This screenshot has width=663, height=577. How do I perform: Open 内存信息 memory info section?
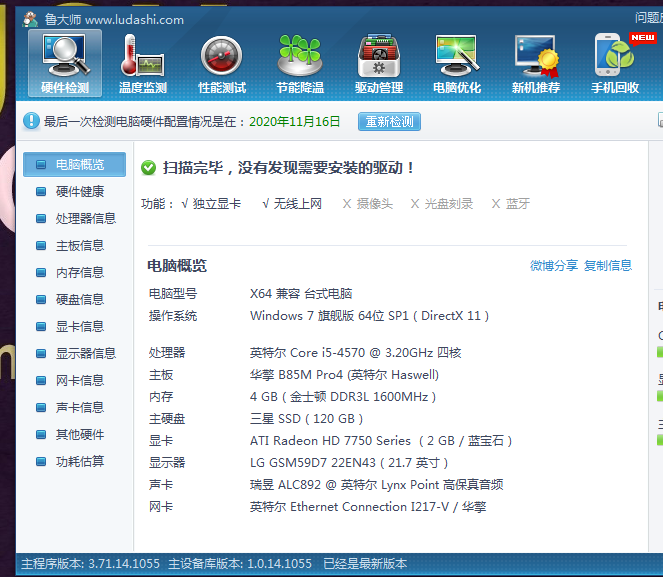[79, 272]
